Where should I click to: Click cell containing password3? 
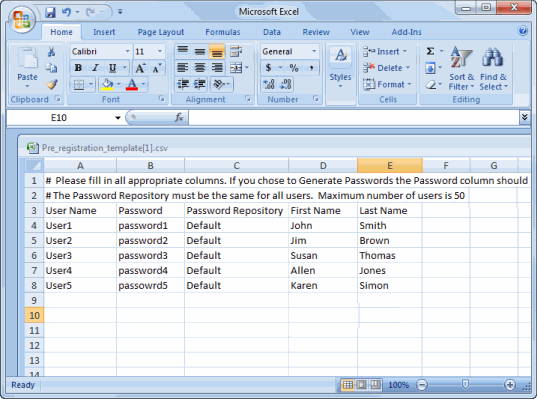(x=150, y=255)
